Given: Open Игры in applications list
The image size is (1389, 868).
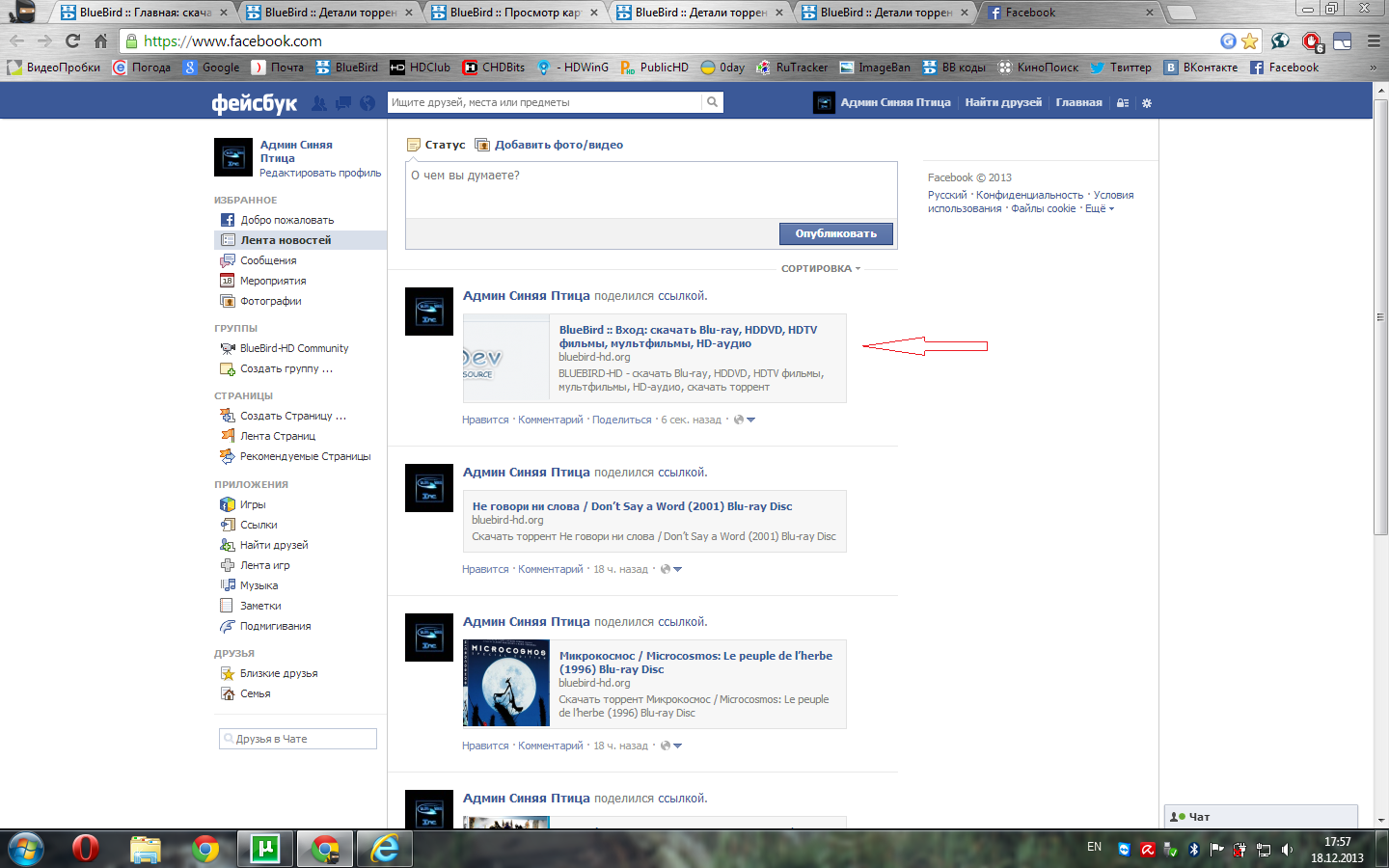Looking at the screenshot, I should [253, 504].
